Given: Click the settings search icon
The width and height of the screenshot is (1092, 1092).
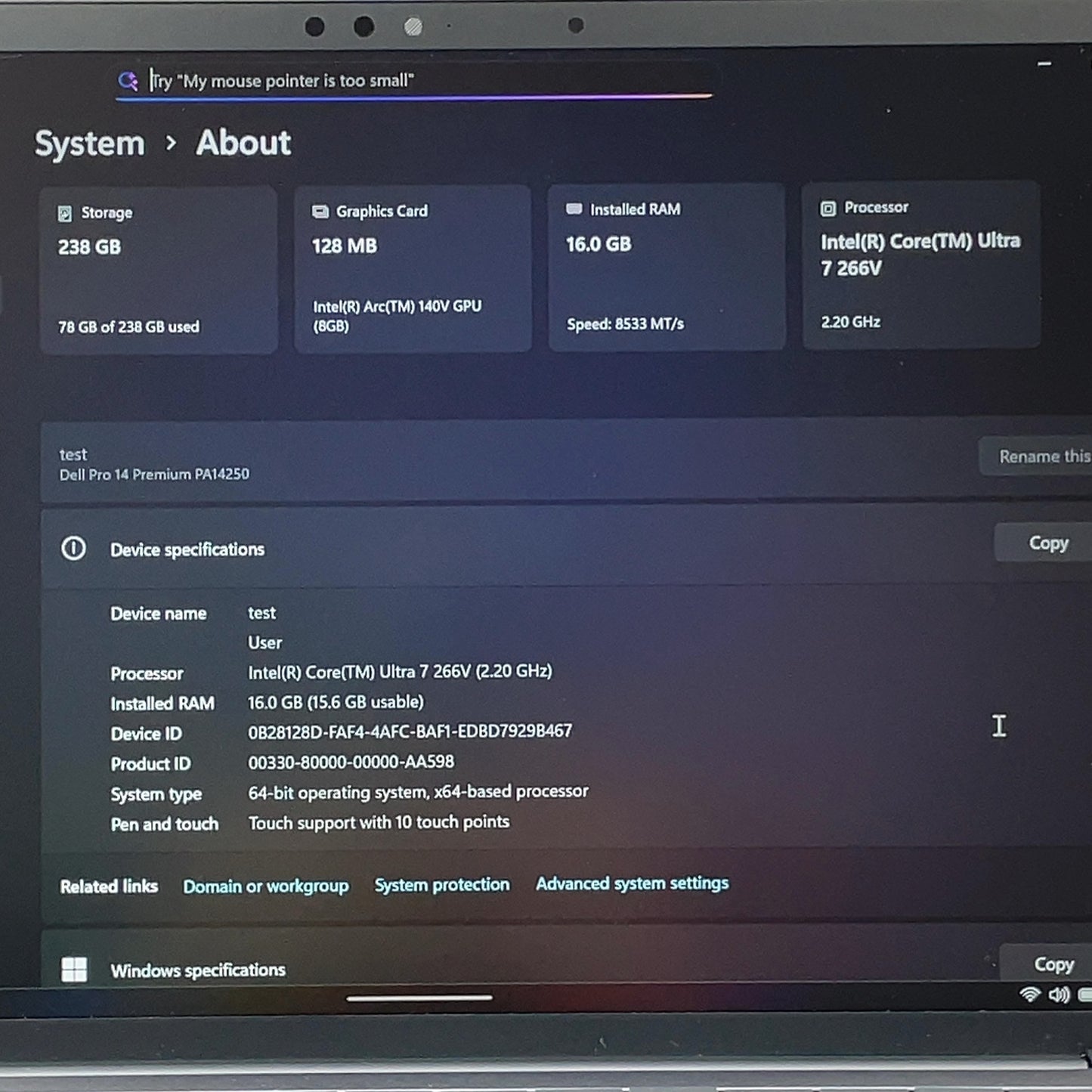Looking at the screenshot, I should (x=128, y=81).
